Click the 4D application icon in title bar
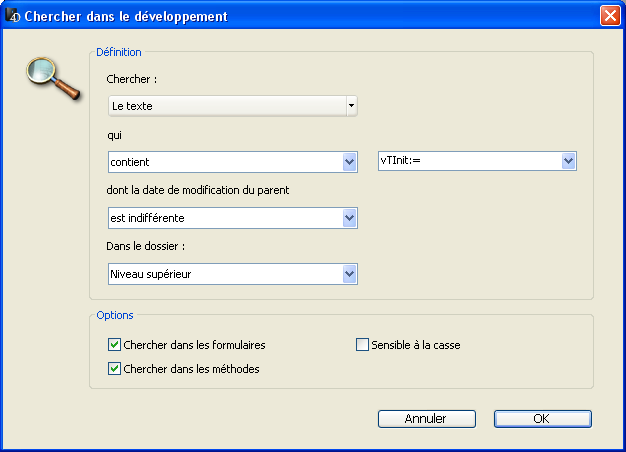 pyautogui.click(x=14, y=16)
